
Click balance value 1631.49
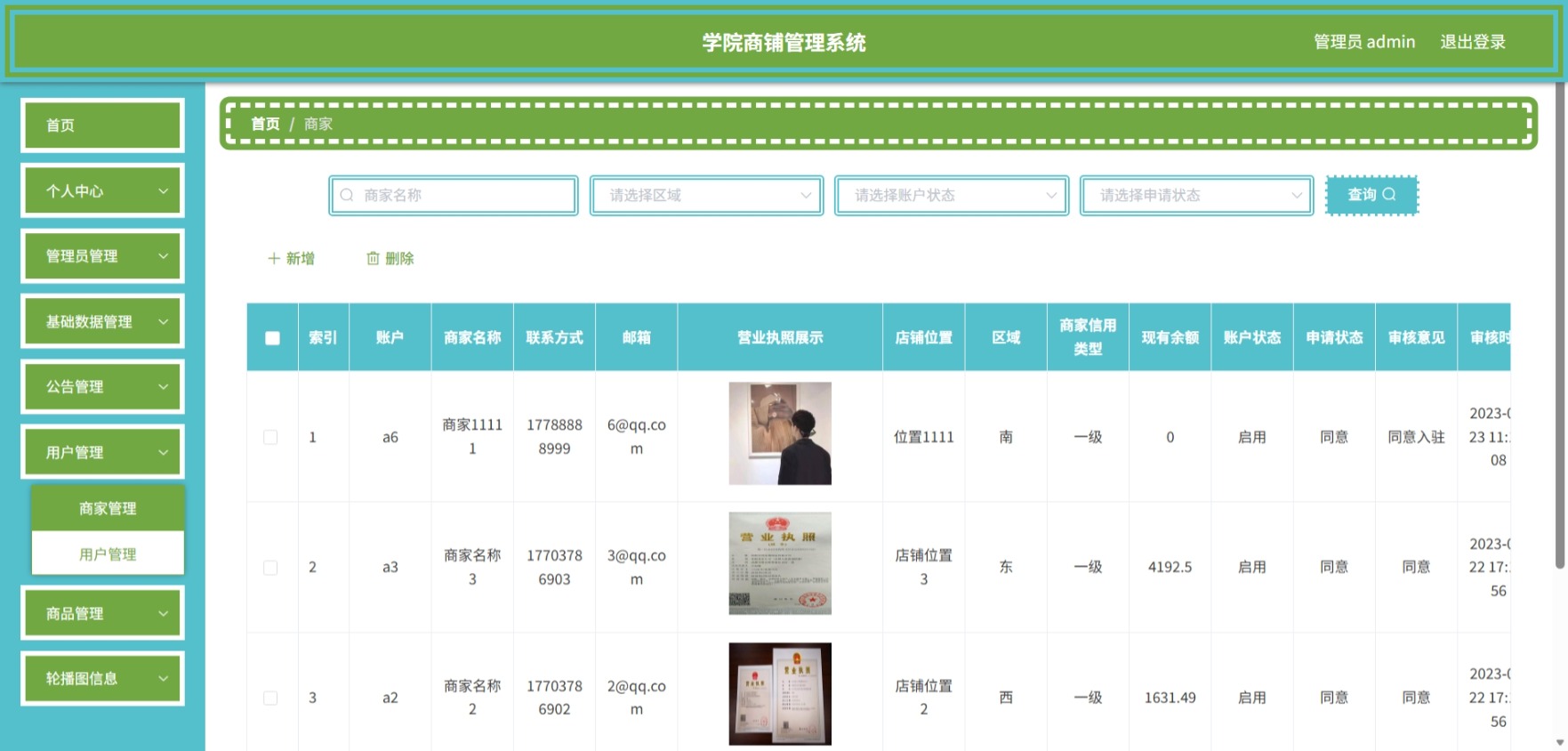pyautogui.click(x=1170, y=698)
